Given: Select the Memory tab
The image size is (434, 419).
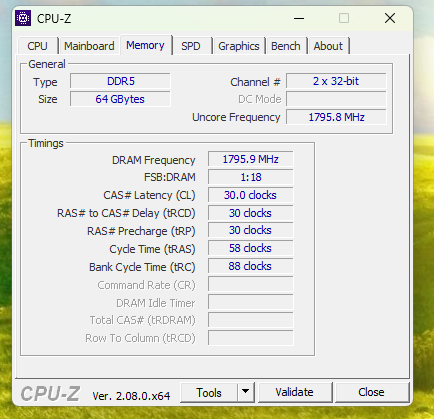Looking at the screenshot, I should tap(146, 45).
